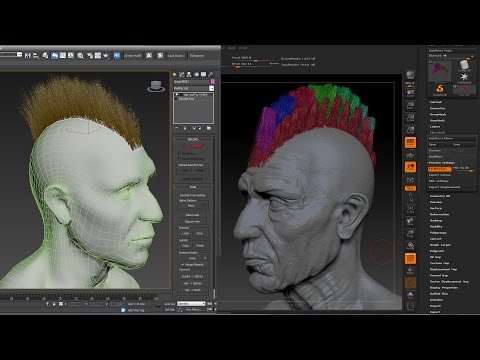This screenshot has height=360, width=480.
Task: Select the SimpleBrush tool thumbnail
Action: 440,90
